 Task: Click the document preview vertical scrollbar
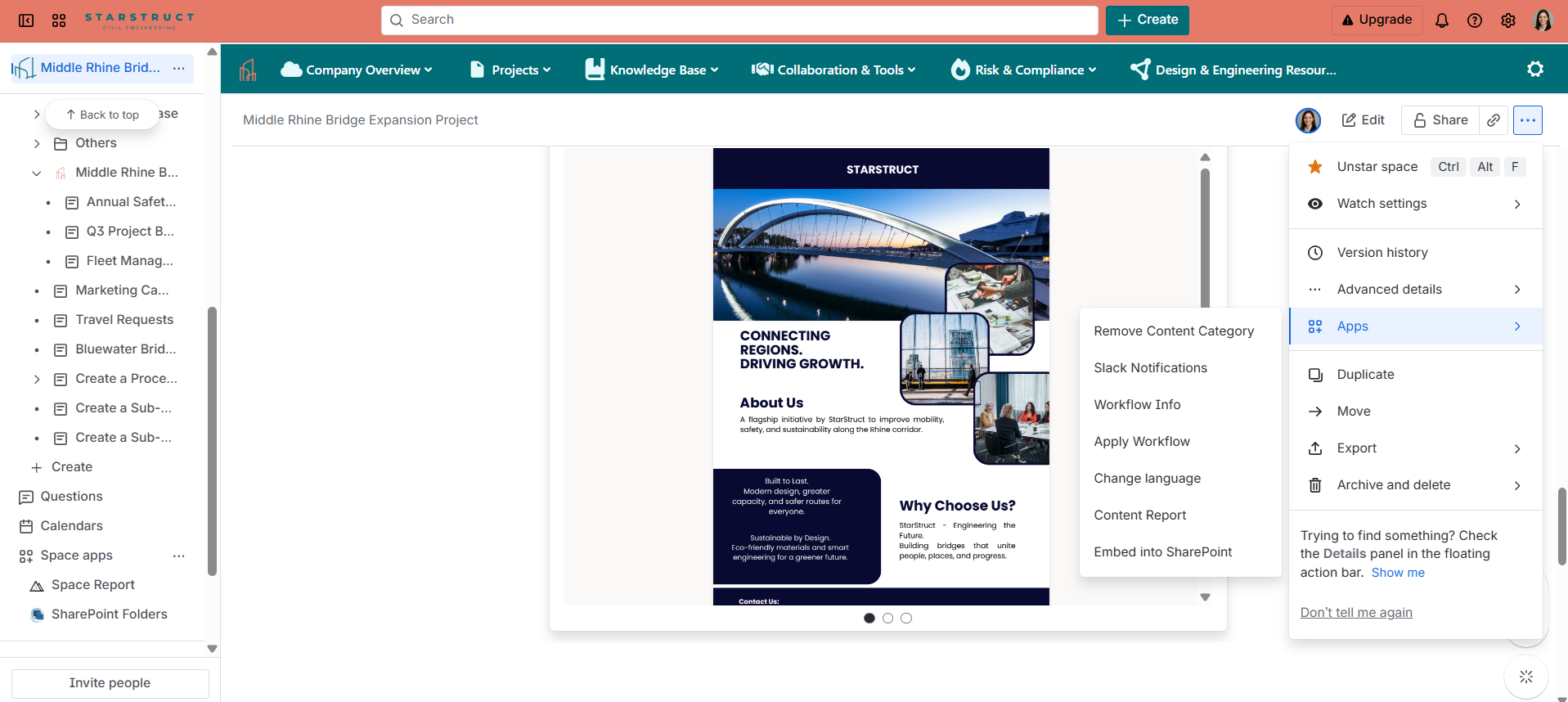[x=1204, y=237]
